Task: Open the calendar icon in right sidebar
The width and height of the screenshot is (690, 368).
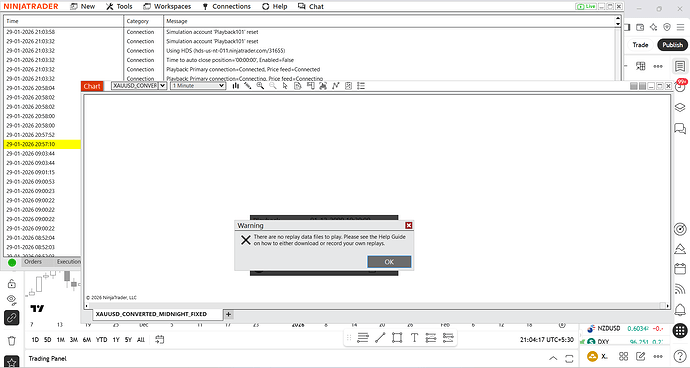Action: [x=680, y=269]
